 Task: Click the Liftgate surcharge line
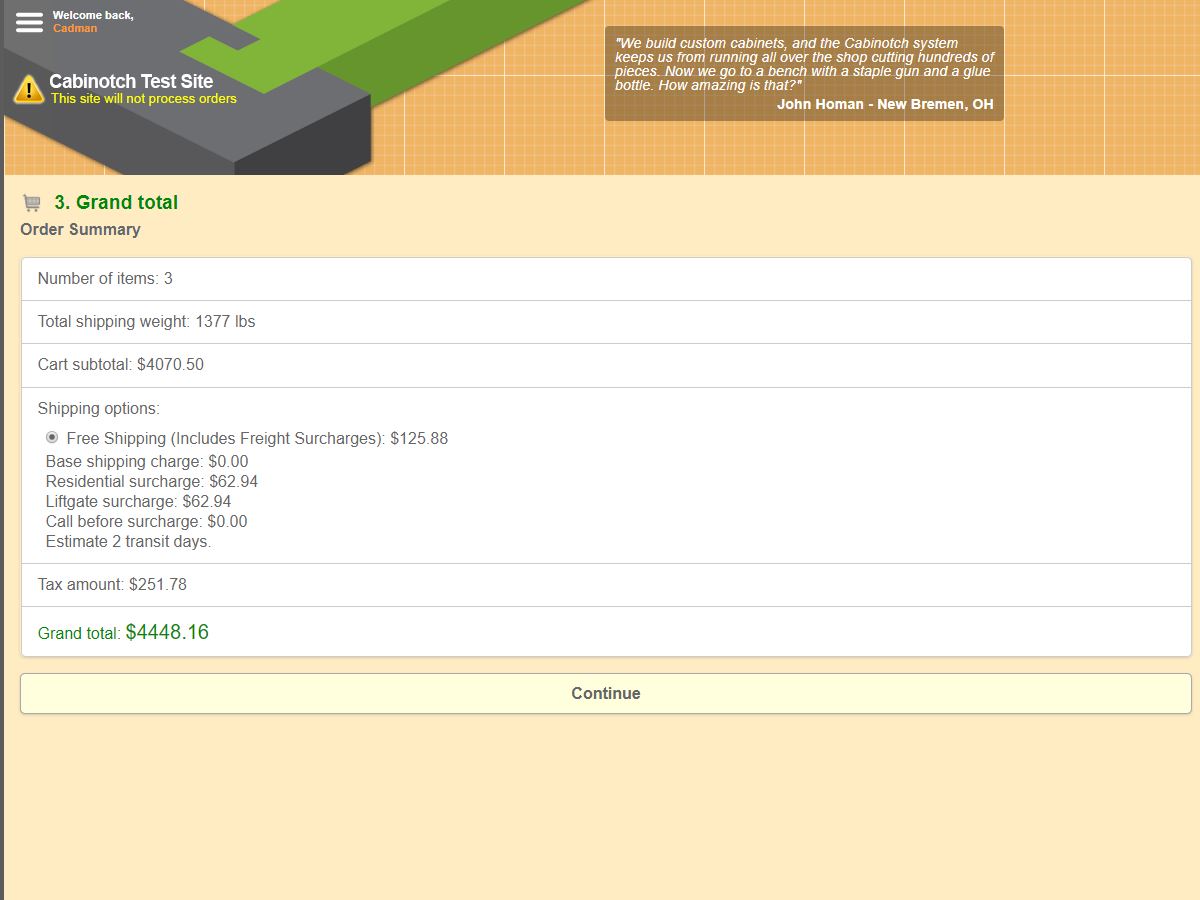[x=138, y=501]
